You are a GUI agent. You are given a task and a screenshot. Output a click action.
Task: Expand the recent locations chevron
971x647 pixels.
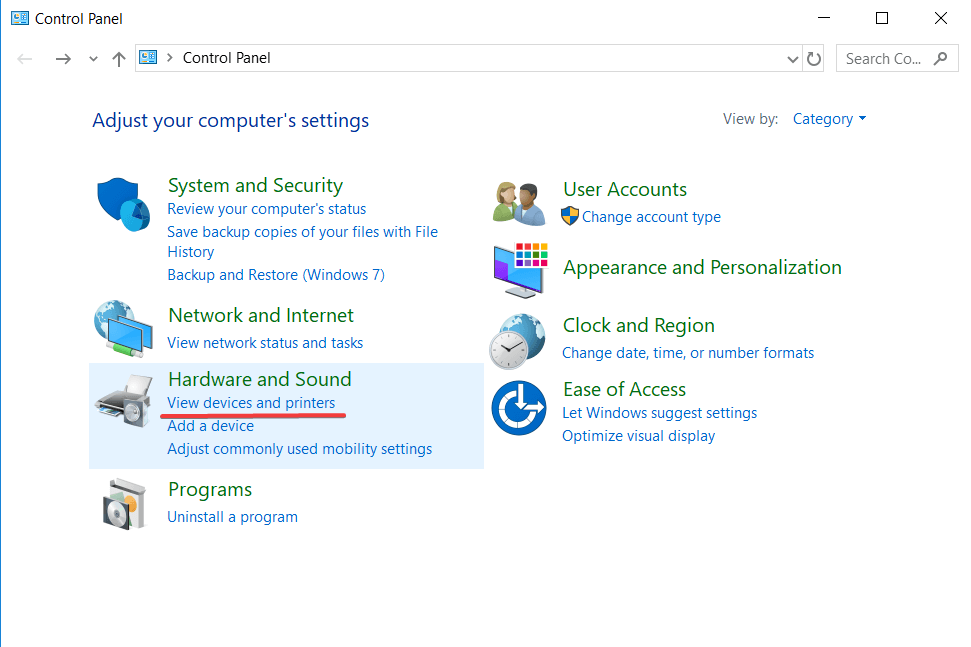tap(93, 59)
